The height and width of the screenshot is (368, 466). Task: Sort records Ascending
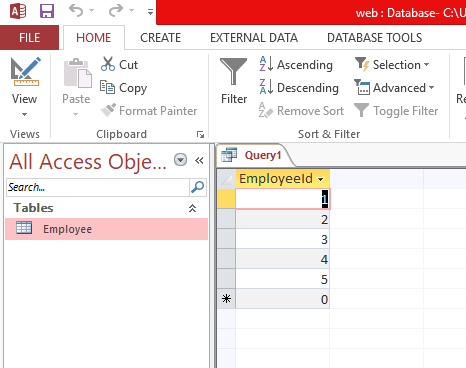[x=296, y=64]
